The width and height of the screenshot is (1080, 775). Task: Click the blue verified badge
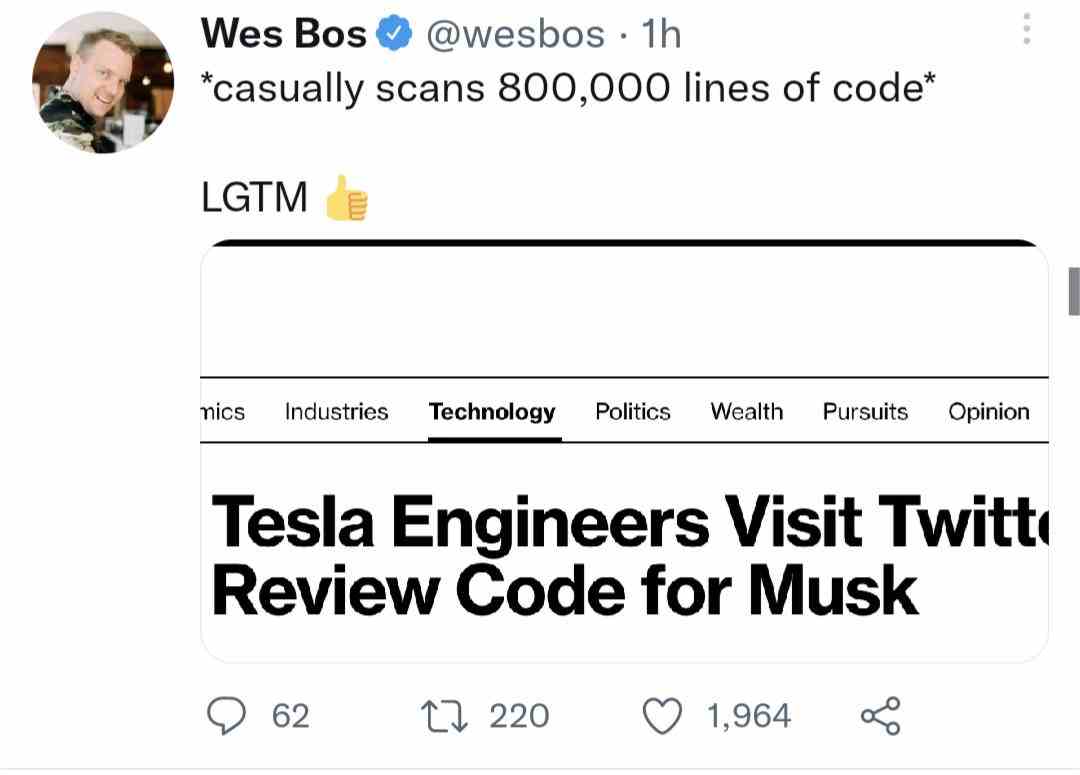point(394,35)
